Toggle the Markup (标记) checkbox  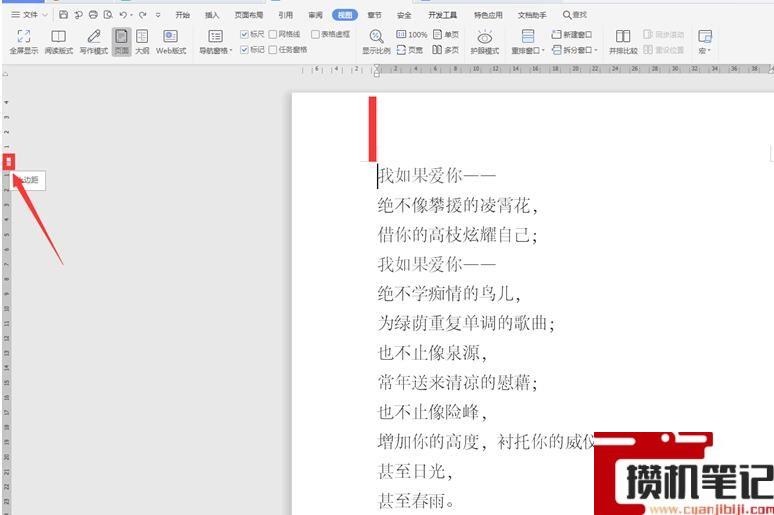click(x=252, y=49)
